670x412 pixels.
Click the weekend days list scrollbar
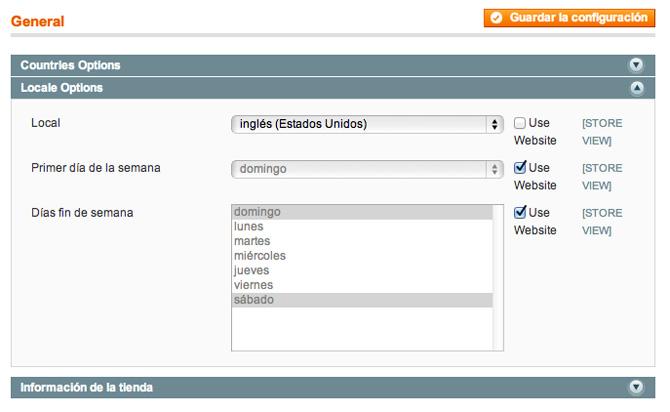498,278
